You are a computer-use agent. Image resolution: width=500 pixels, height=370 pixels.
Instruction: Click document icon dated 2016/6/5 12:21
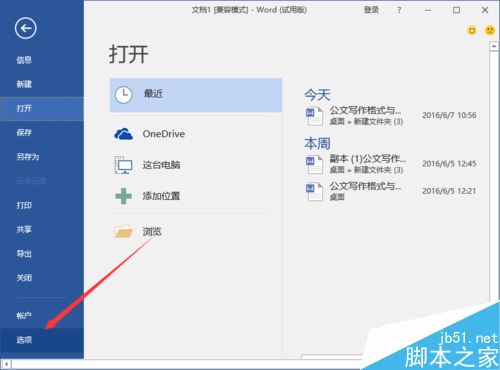coord(314,192)
